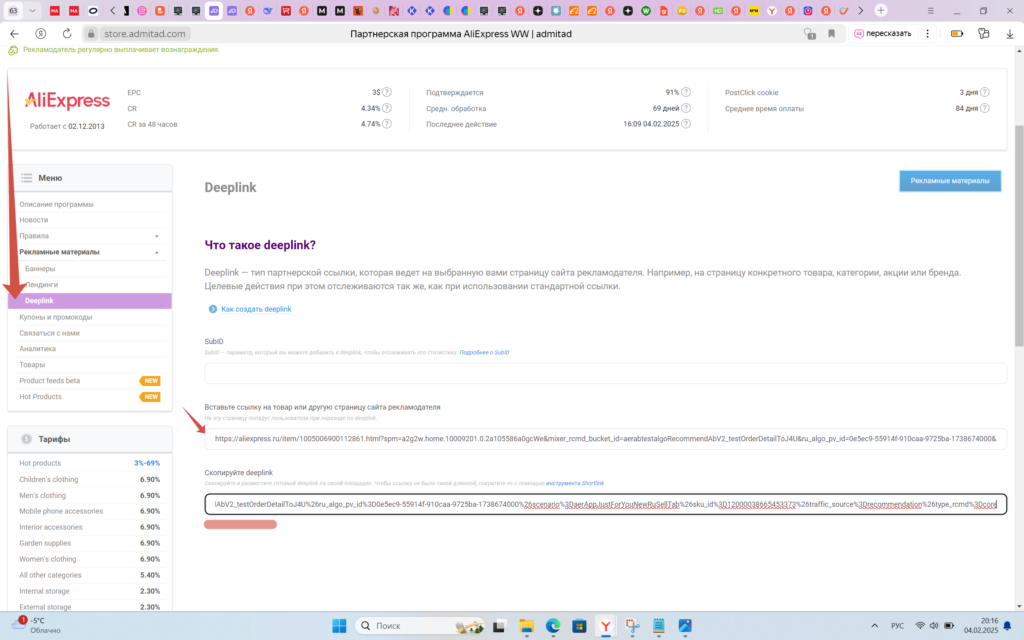The width and height of the screenshot is (1024, 640).
Task: Click the All other categories tariff row
Action: click(x=89, y=575)
